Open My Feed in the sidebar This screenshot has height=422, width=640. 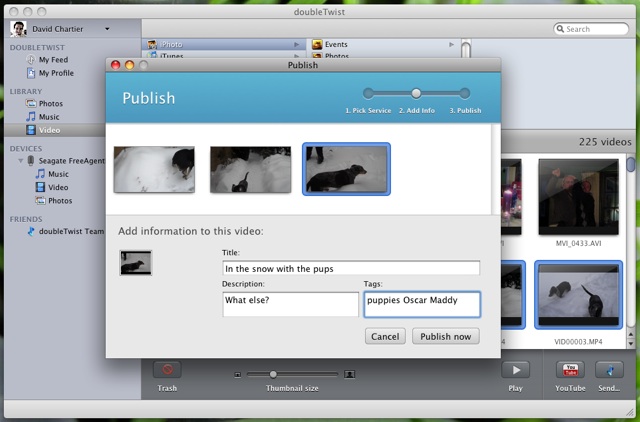(53, 60)
